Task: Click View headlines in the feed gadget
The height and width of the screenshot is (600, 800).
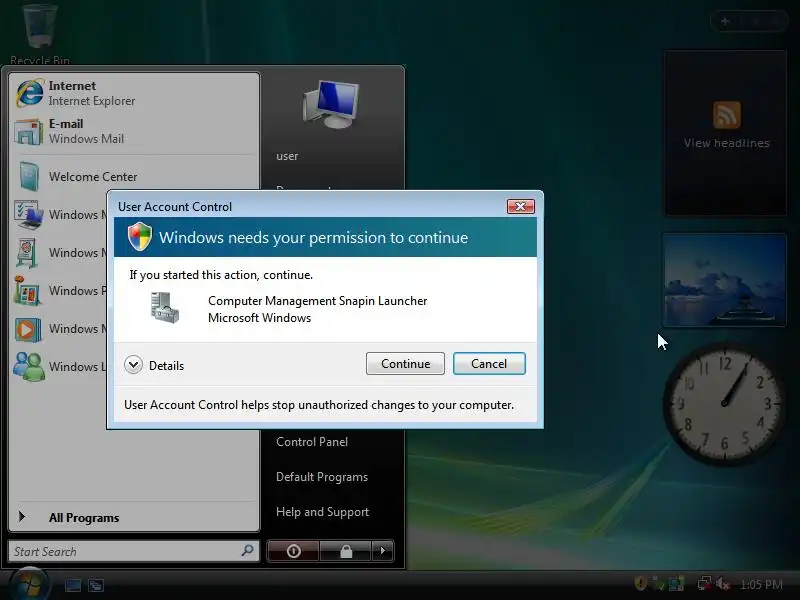Action: (727, 143)
